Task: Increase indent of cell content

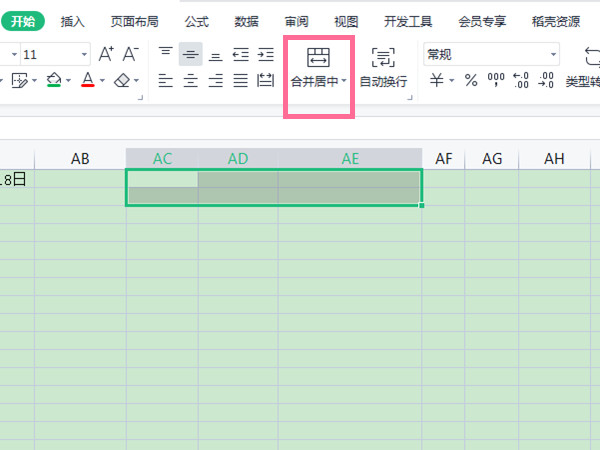Action: [x=266, y=55]
